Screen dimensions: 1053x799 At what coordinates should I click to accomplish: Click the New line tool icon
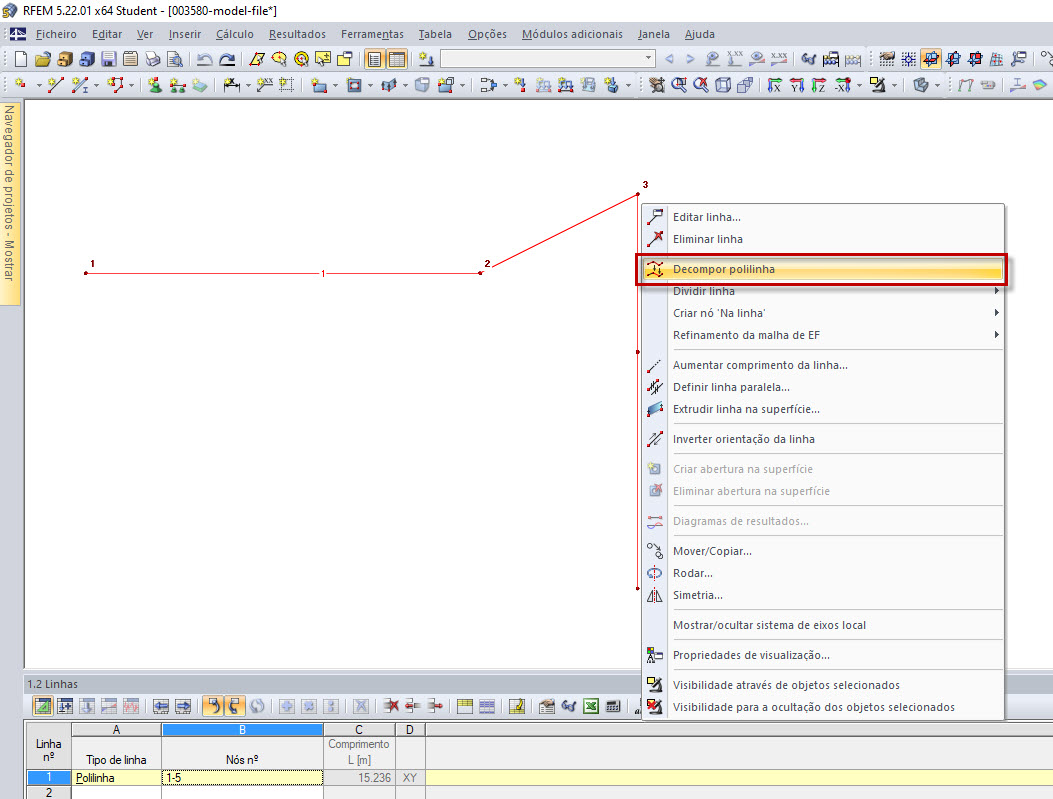(x=56, y=85)
